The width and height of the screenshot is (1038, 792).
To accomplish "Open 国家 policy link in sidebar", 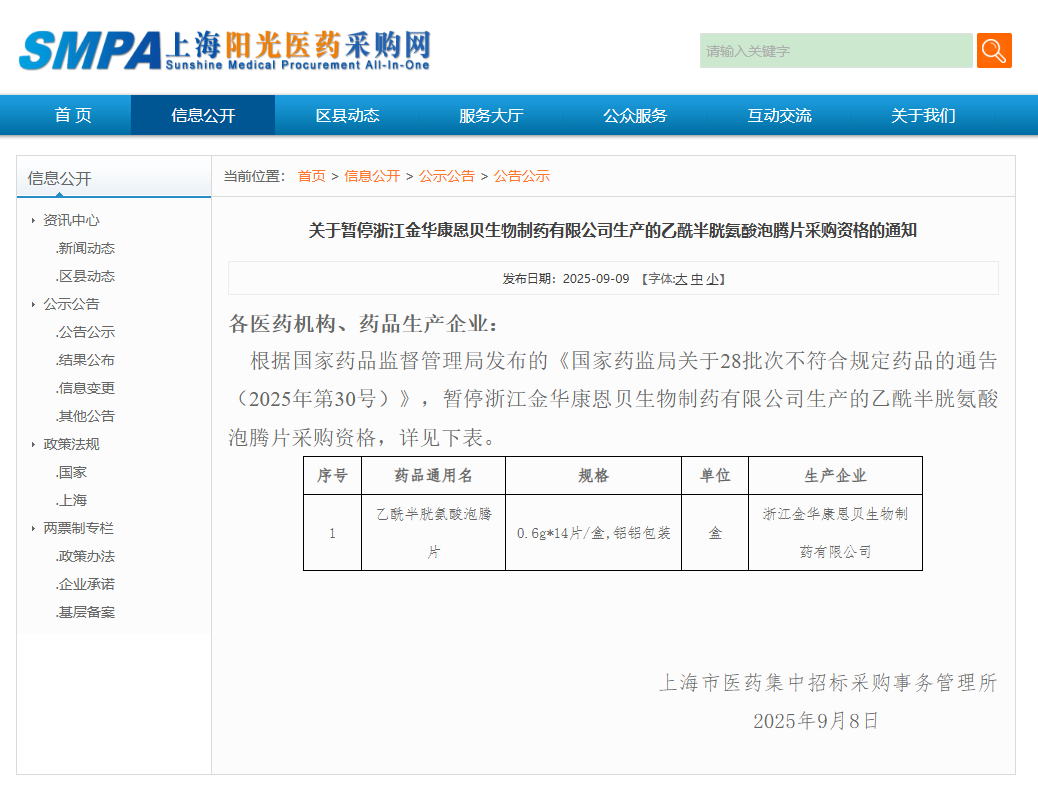I will pos(71,472).
